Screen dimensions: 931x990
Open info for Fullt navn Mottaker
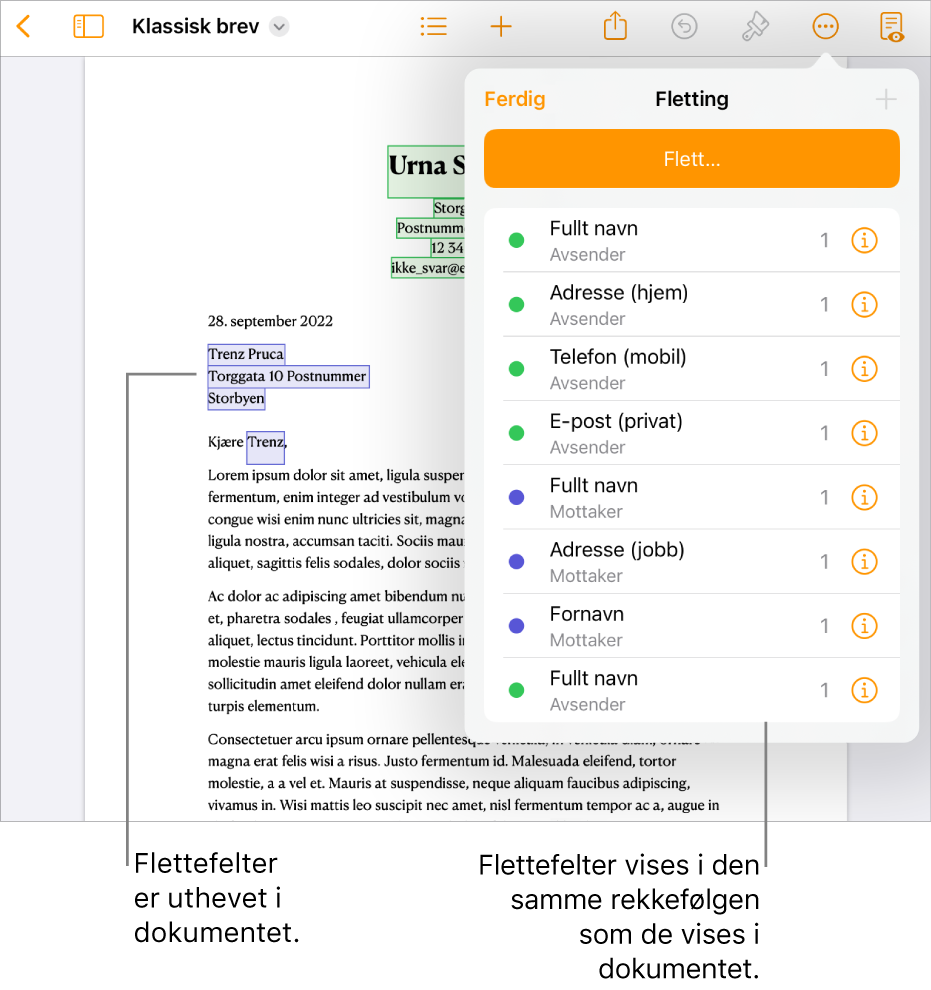(x=864, y=498)
